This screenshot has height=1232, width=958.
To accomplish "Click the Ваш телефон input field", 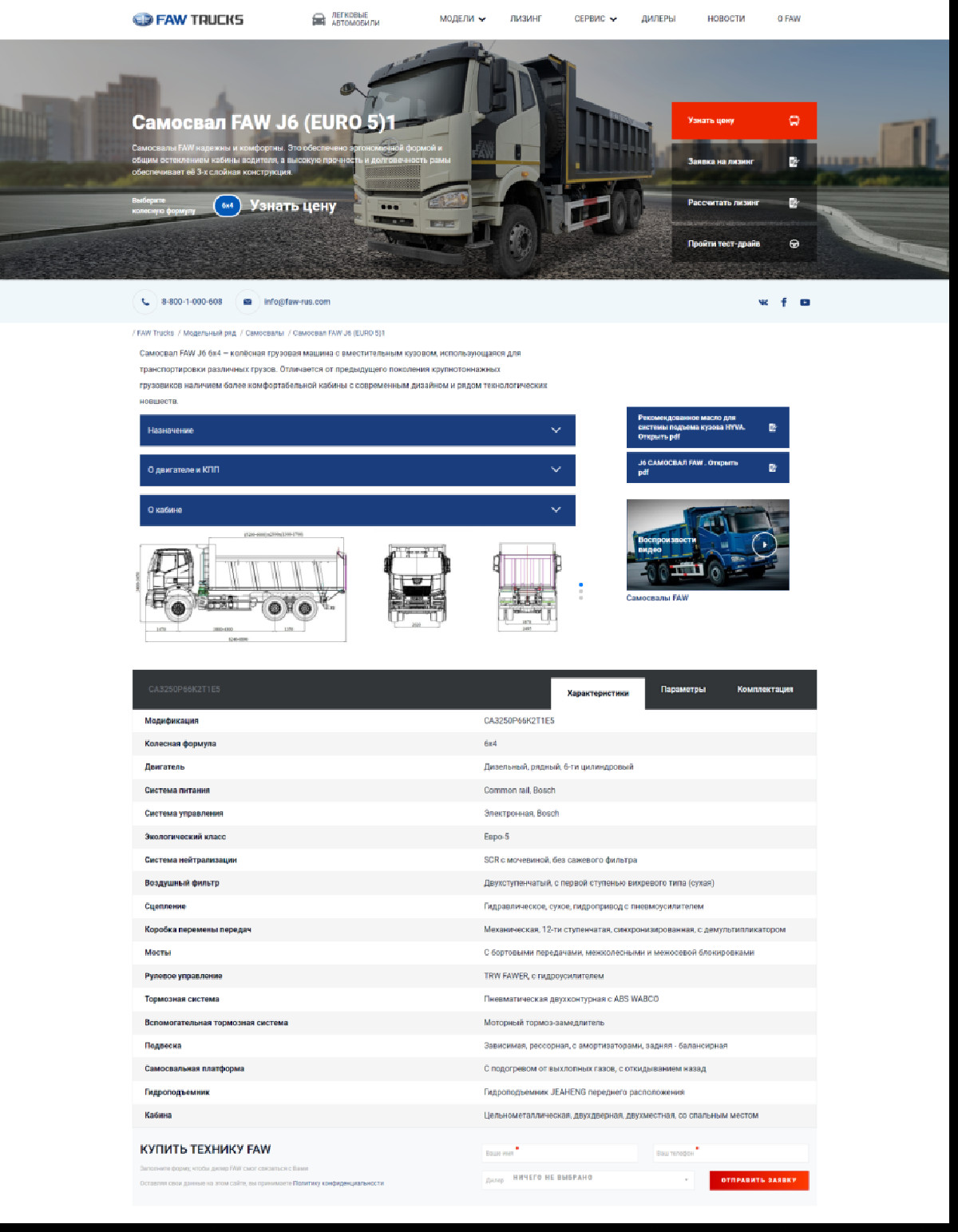I will click(x=730, y=1153).
